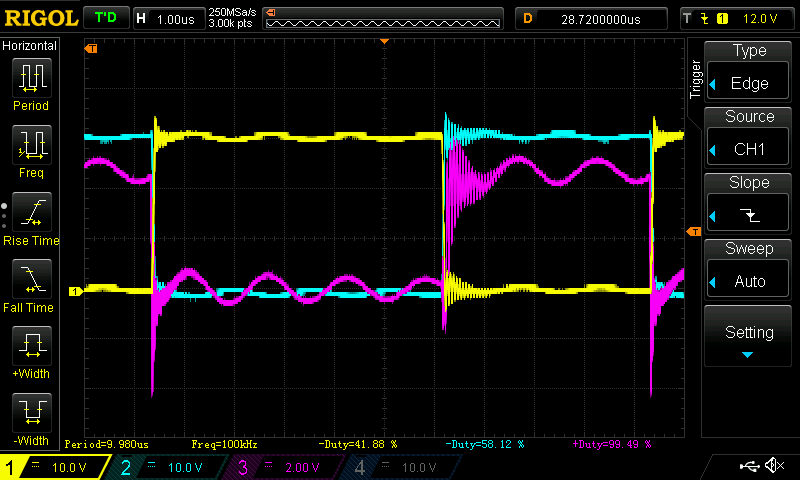Select the Rise Time measurement icon

(x=32, y=212)
